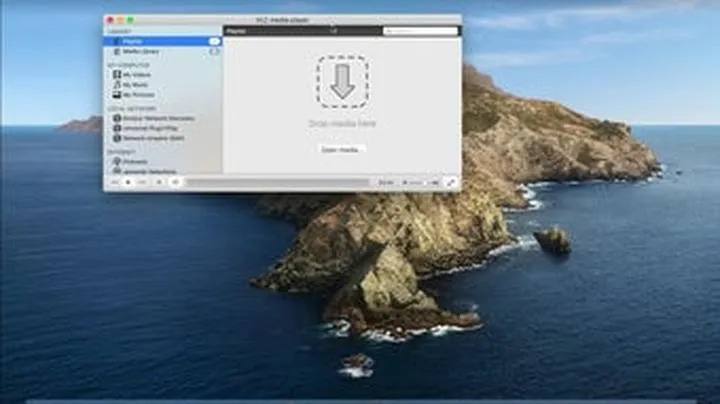Open Jamendo Selections in the sidebar
Image resolution: width=720 pixels, height=404 pixels.
coord(150,171)
